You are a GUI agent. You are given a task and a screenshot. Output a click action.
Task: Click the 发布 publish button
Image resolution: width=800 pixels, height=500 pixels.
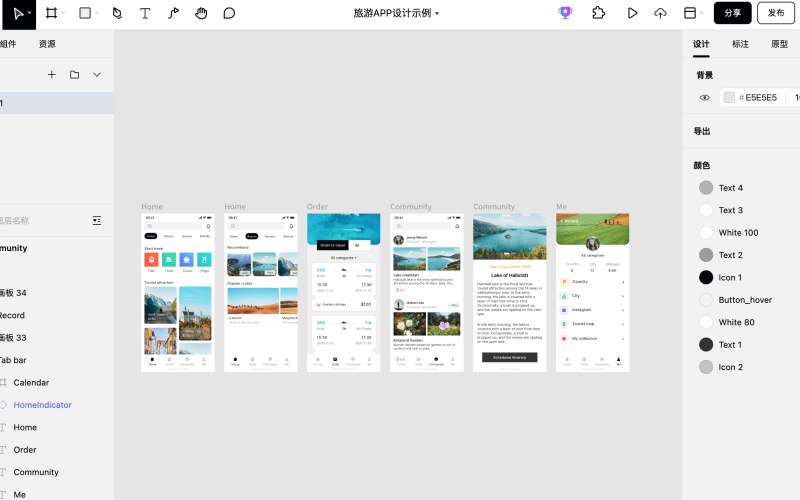click(776, 13)
